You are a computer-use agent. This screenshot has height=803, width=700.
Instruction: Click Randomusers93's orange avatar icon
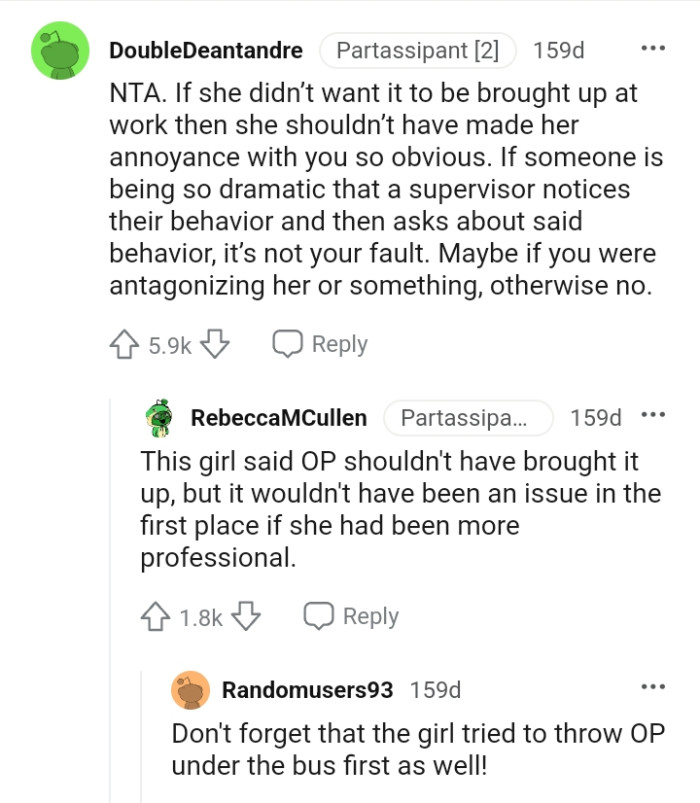pyautogui.click(x=190, y=688)
